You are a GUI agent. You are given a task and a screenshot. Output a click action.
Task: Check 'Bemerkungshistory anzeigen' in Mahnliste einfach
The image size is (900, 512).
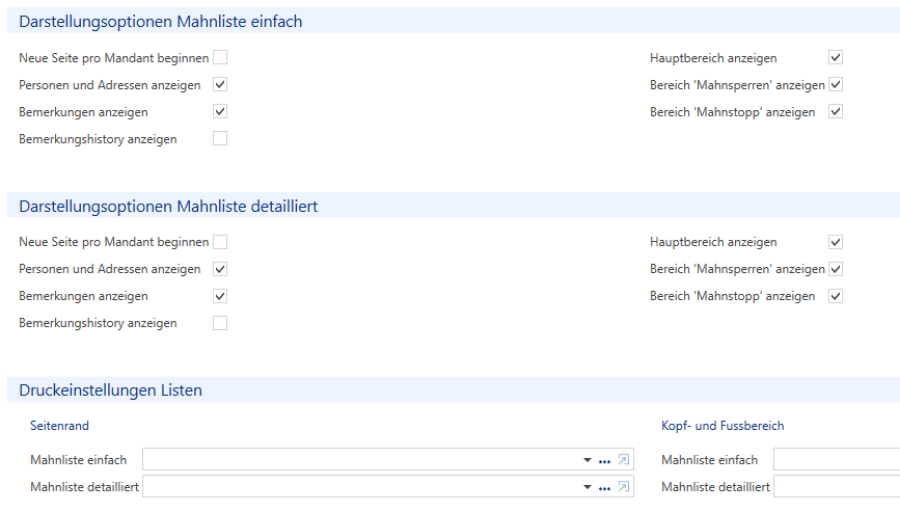click(220, 138)
